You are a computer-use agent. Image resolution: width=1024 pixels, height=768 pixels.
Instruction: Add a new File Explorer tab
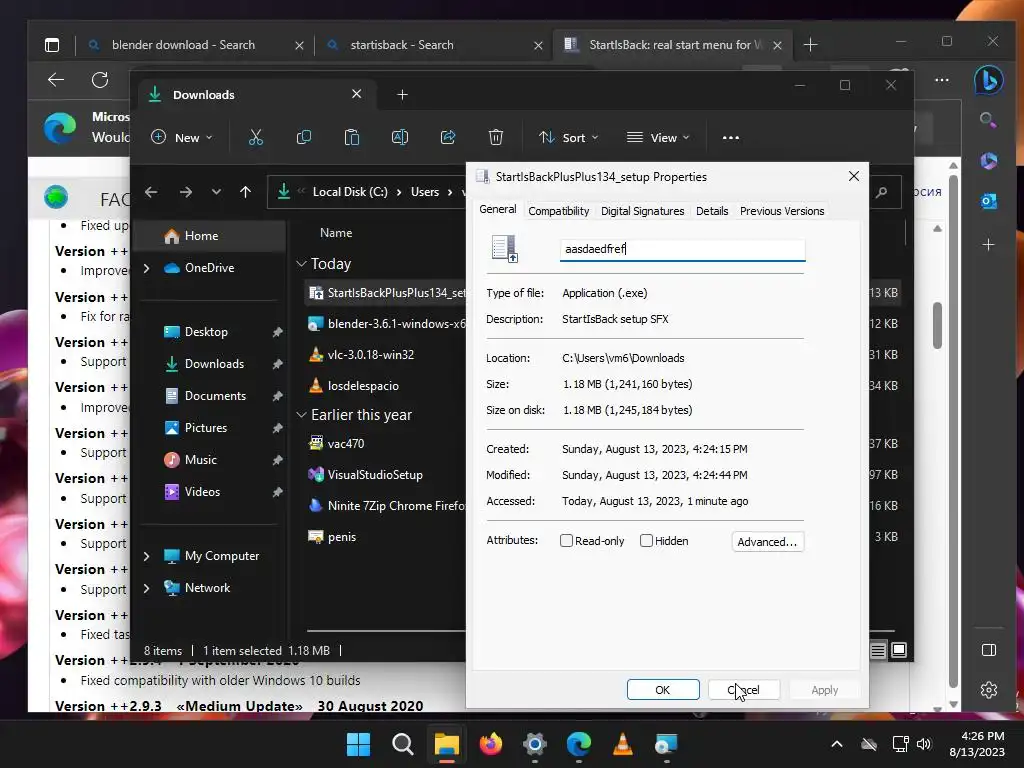tap(402, 95)
